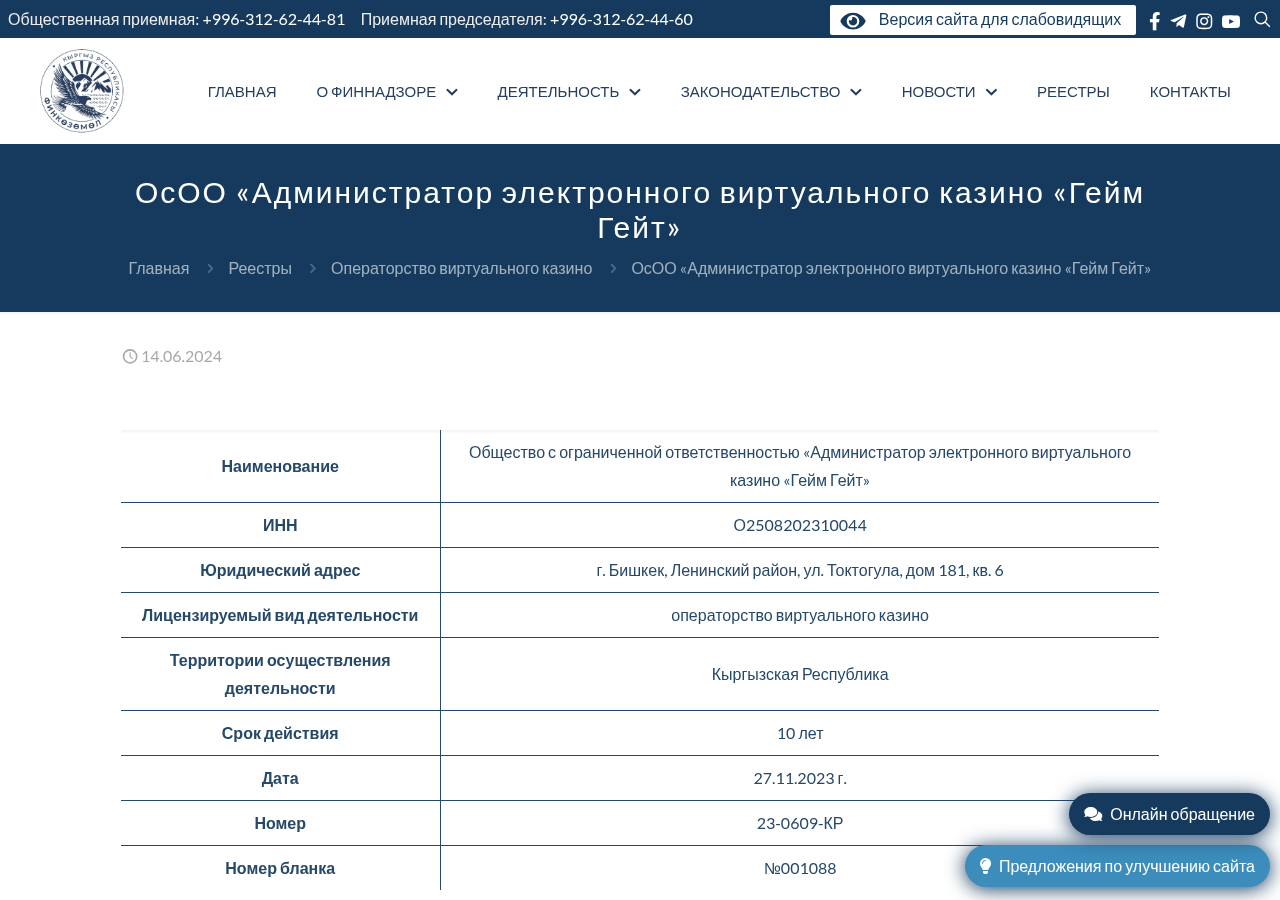Image resolution: width=1280 pixels, height=900 pixels.
Task: Click the page title heading ОсОО «Администратор…»
Action: click(x=640, y=210)
